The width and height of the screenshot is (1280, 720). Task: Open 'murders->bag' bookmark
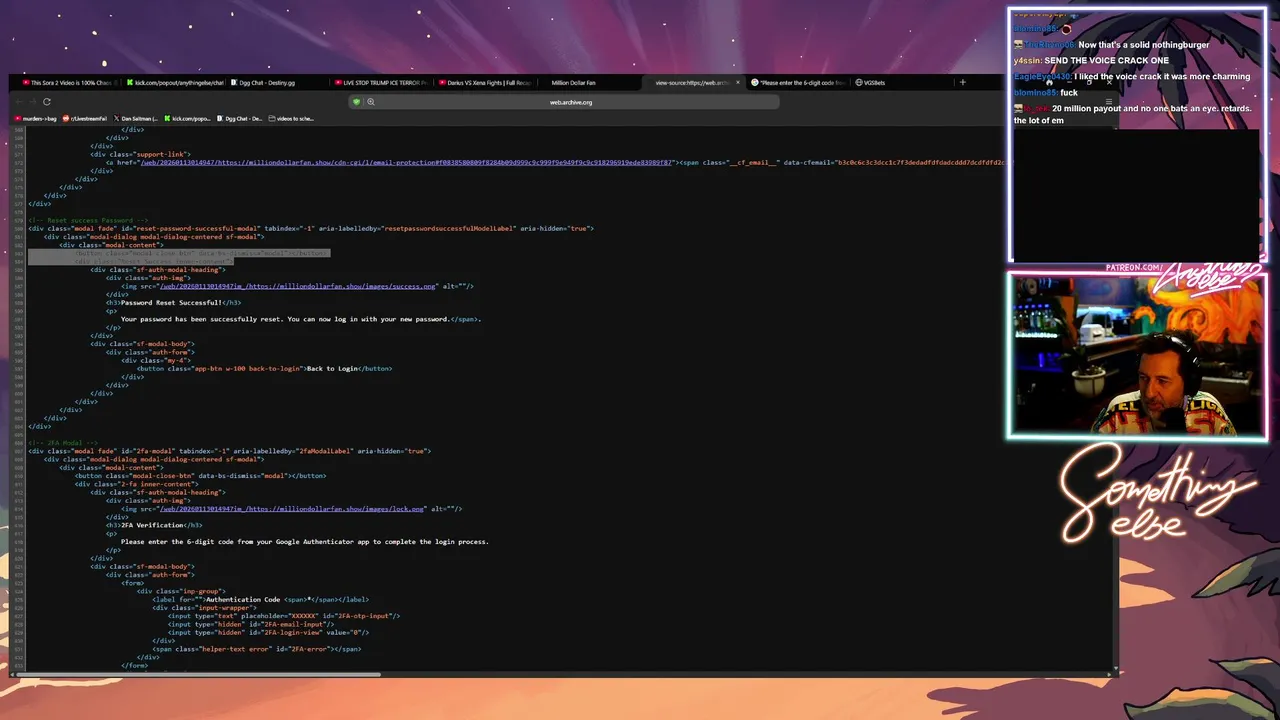point(35,119)
